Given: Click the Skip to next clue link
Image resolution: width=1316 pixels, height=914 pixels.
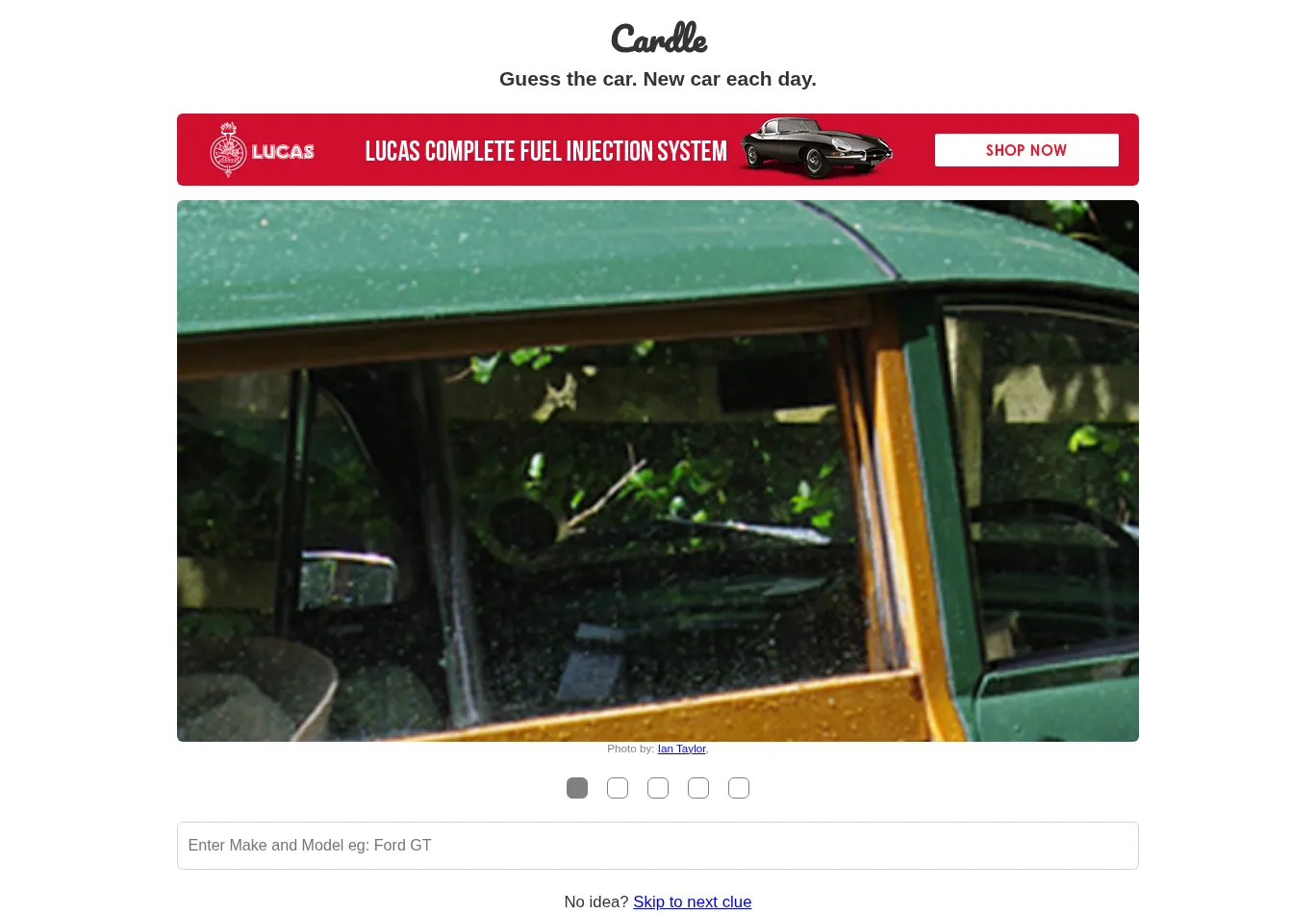Looking at the screenshot, I should click(x=692, y=901).
